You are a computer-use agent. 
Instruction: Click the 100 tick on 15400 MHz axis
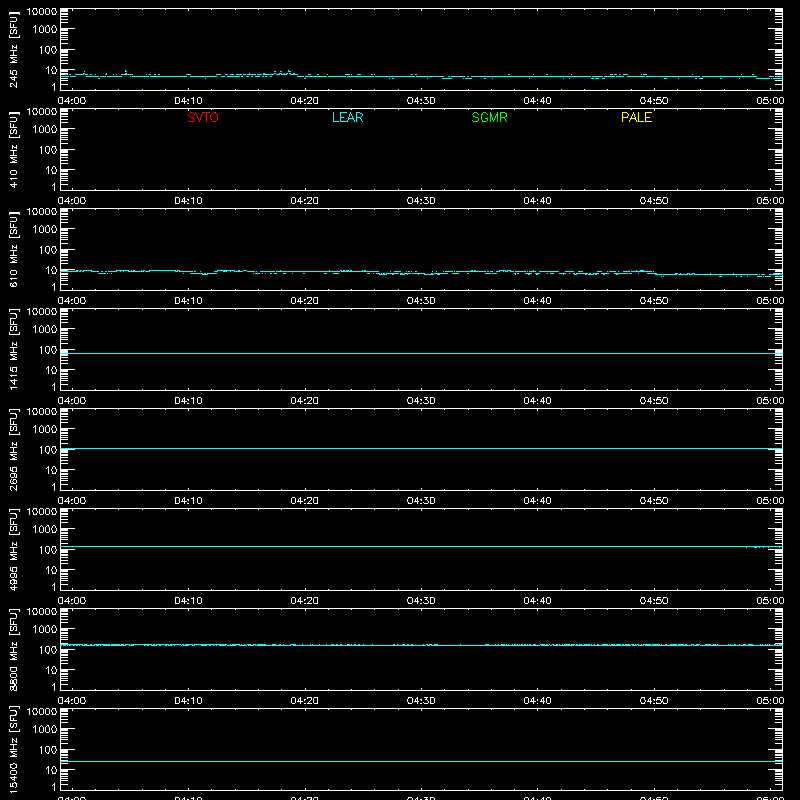[x=48, y=750]
